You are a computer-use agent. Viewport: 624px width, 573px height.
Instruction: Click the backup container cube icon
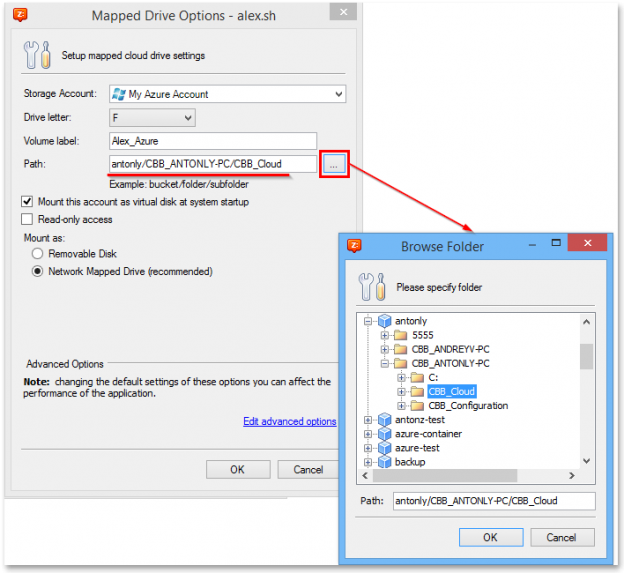pyautogui.click(x=384, y=462)
